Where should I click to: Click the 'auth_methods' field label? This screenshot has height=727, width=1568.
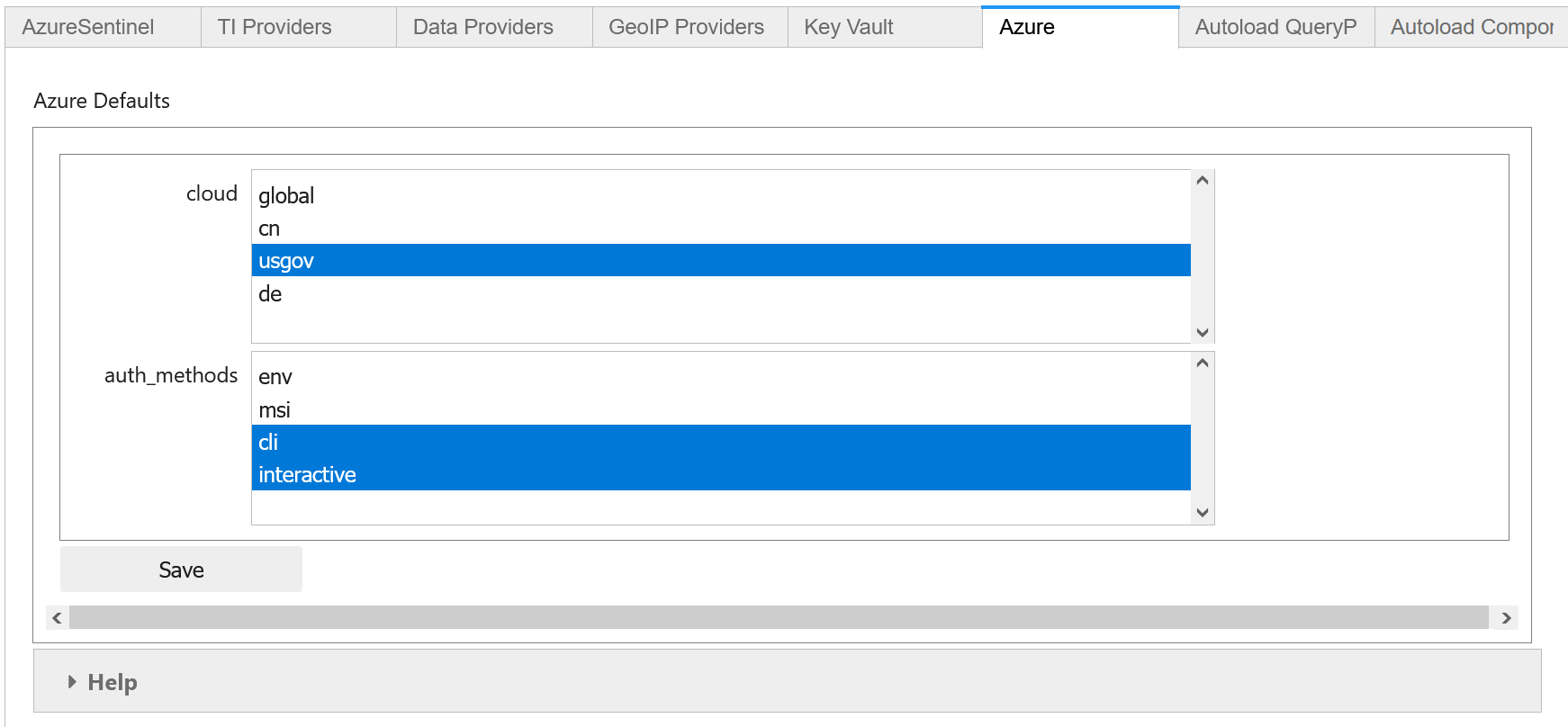coord(171,375)
